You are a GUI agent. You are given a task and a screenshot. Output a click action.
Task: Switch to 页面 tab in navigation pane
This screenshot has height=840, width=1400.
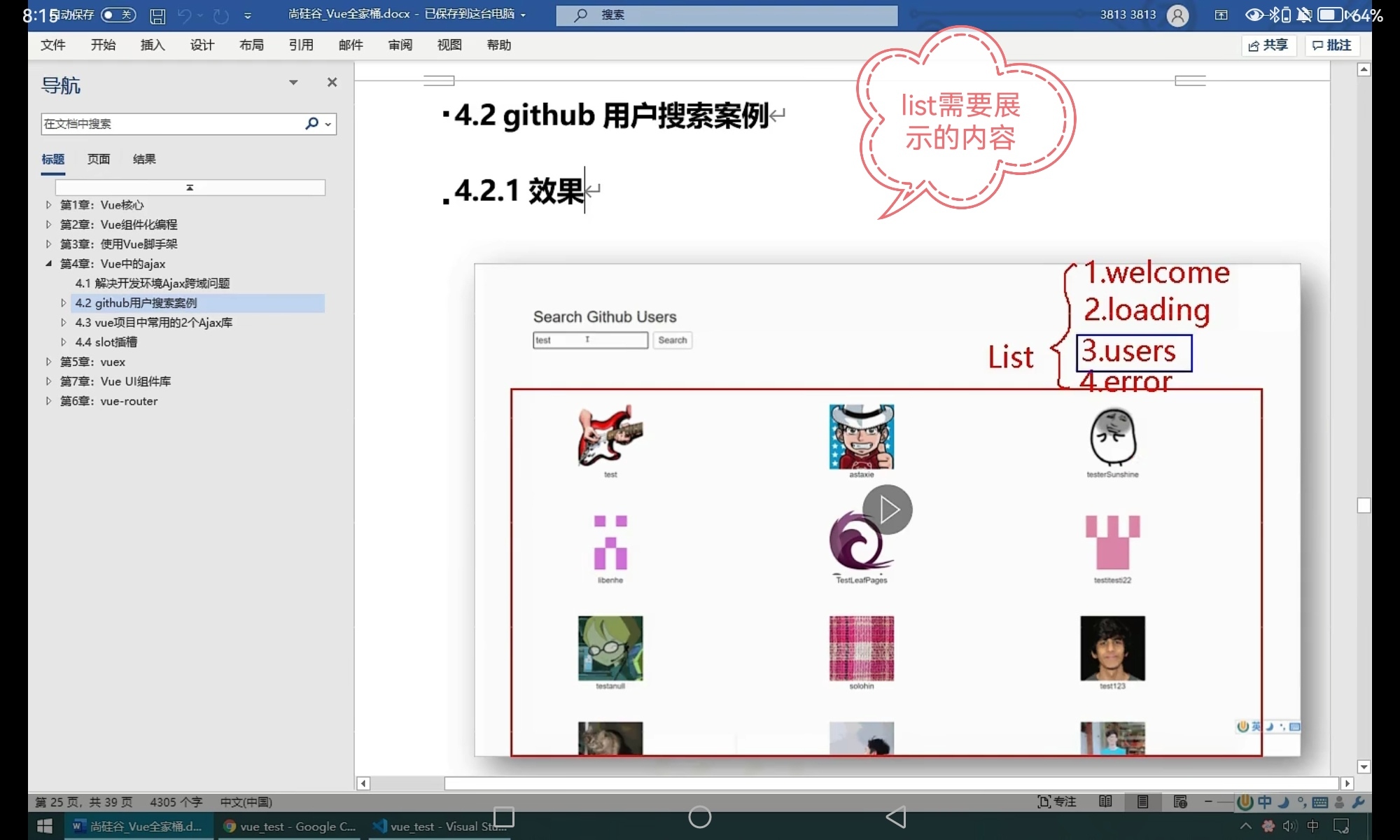[x=99, y=159]
